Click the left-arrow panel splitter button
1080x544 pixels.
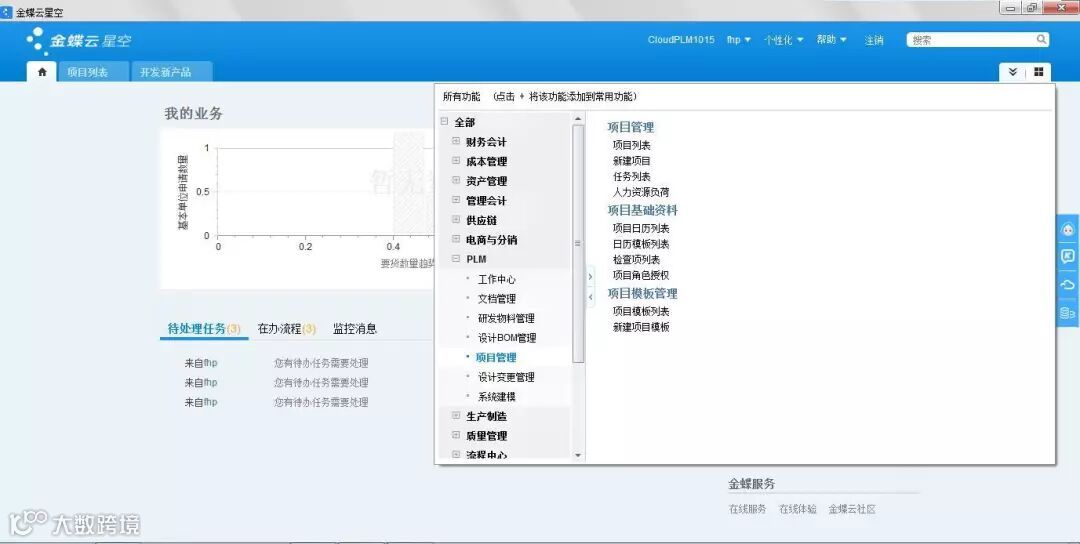590,297
